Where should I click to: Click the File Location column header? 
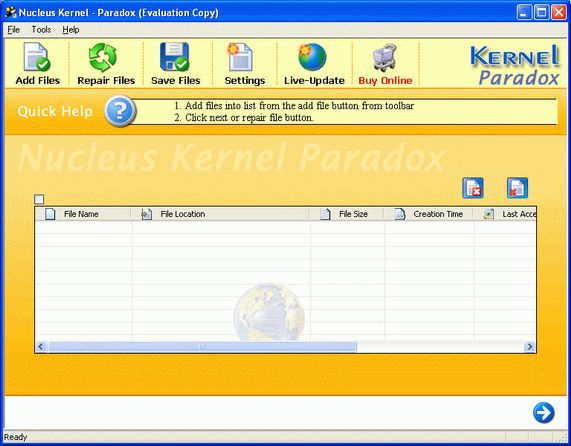point(220,214)
